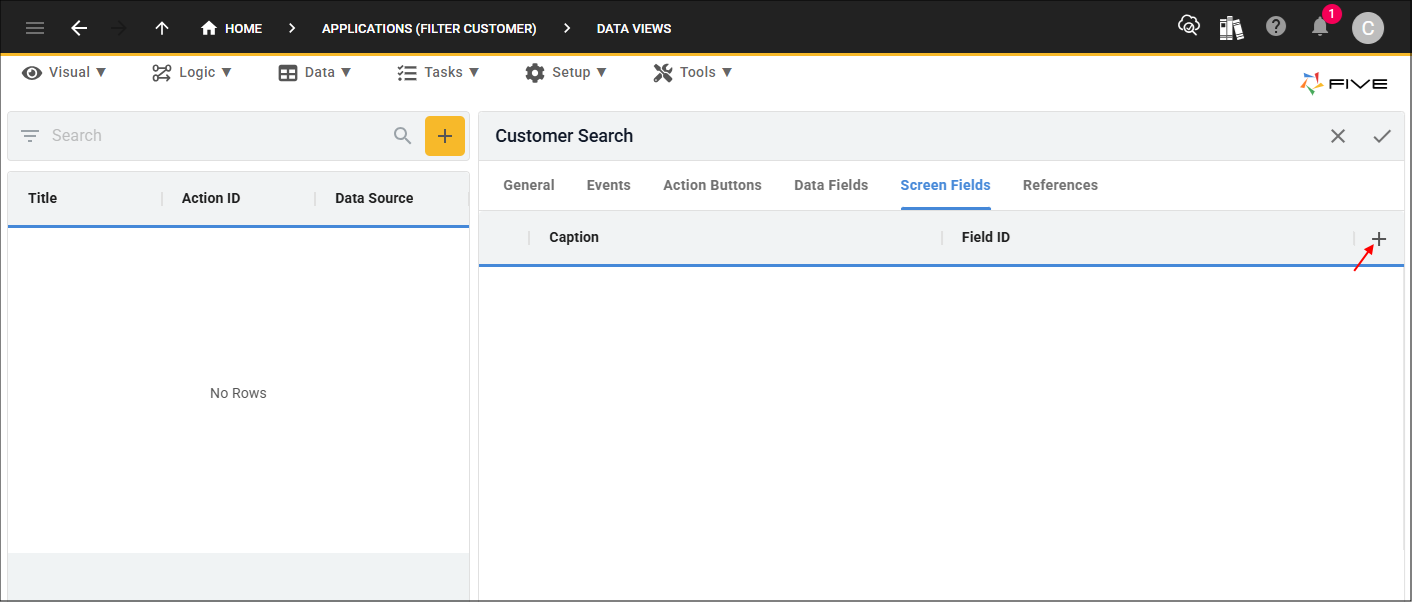This screenshot has width=1412, height=602.
Task: Open the hamburger menu icon
Action: click(x=35, y=28)
